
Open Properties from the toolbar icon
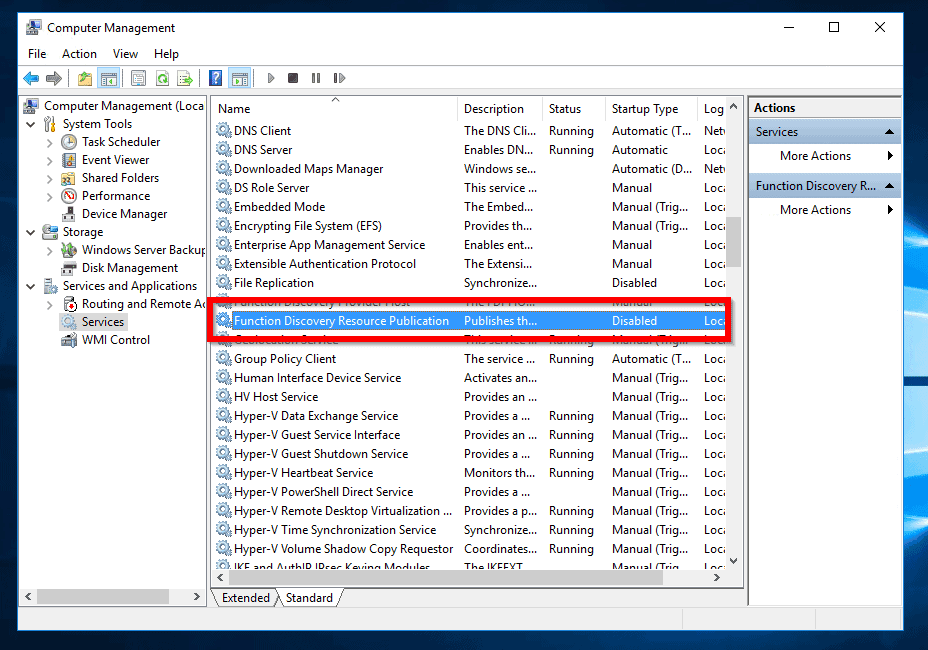click(x=138, y=78)
